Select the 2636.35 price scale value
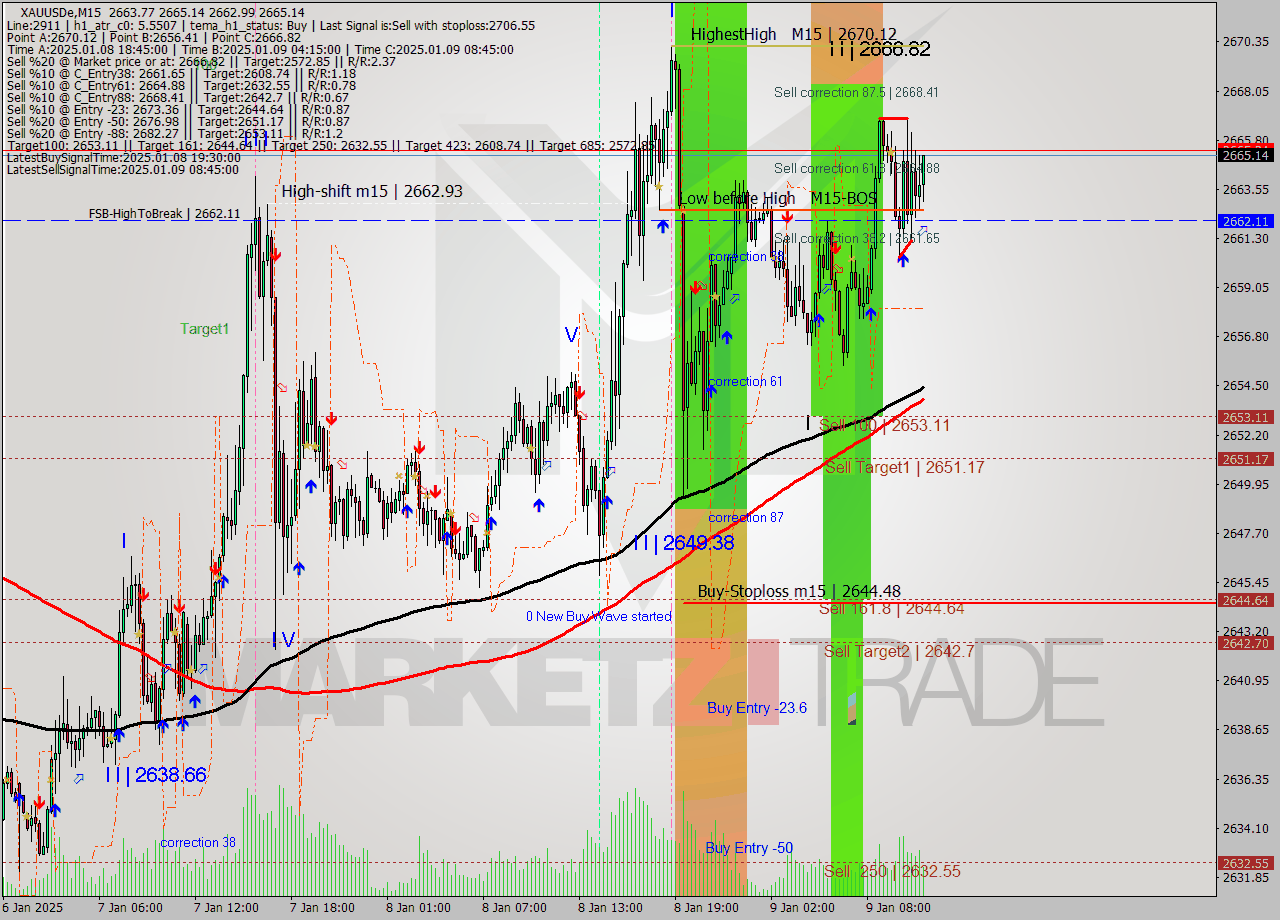Viewport: 1280px width, 920px height. tap(1246, 779)
